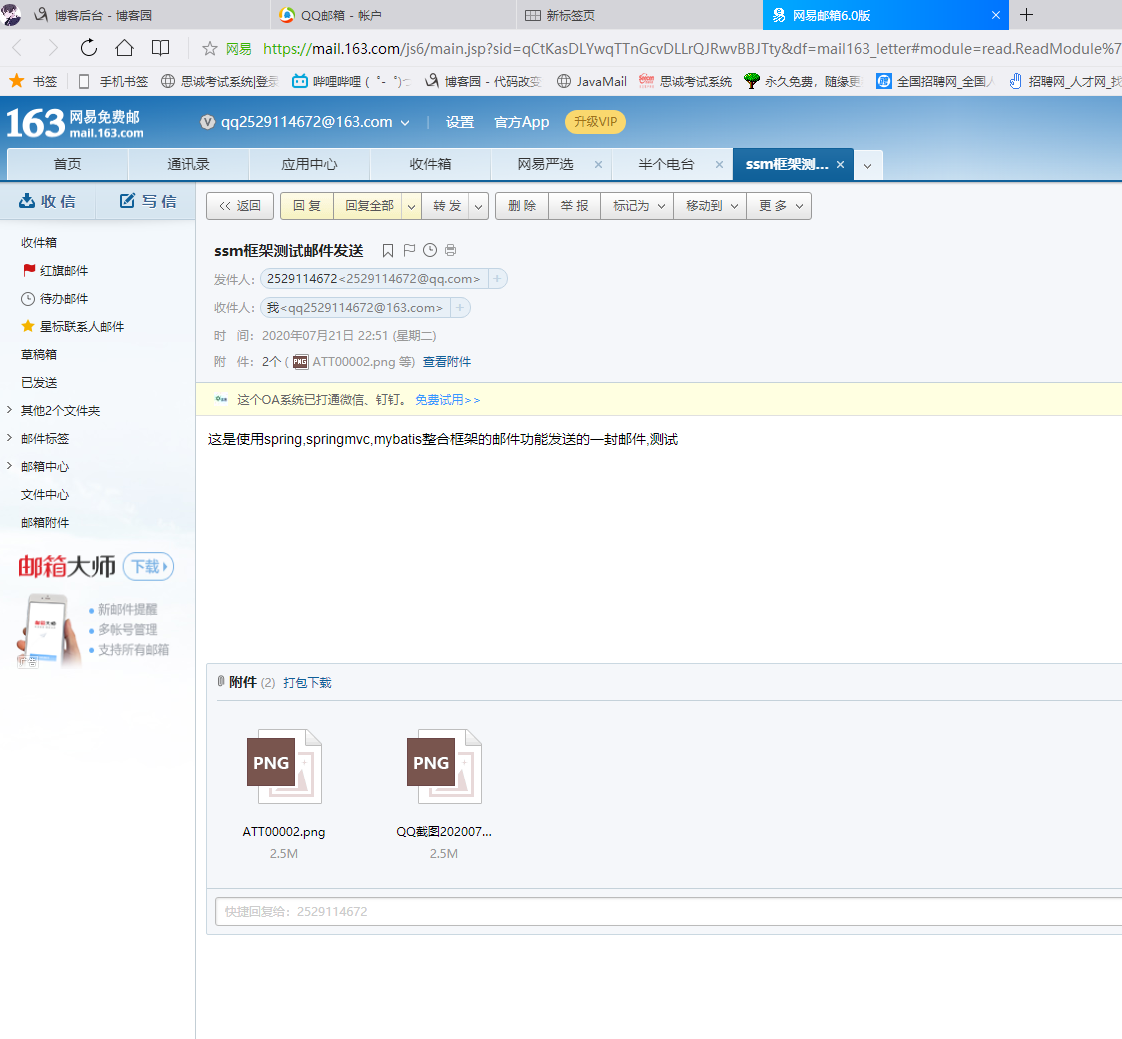Open 邮箱附件 in sidebar

pos(44,522)
